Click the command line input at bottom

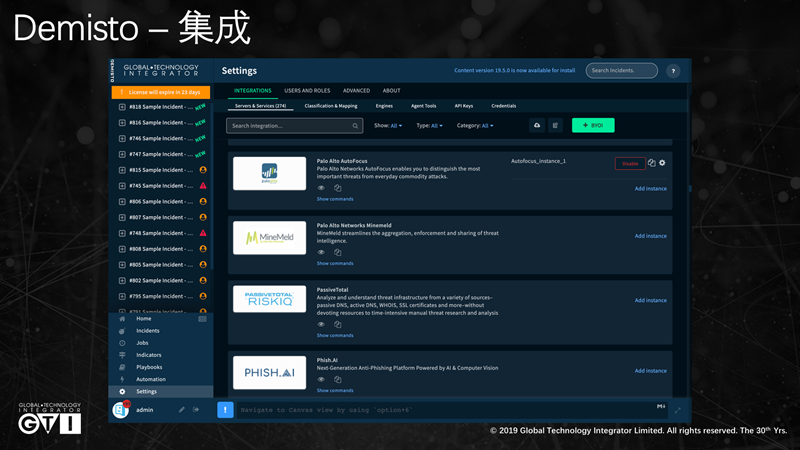[x=452, y=410]
